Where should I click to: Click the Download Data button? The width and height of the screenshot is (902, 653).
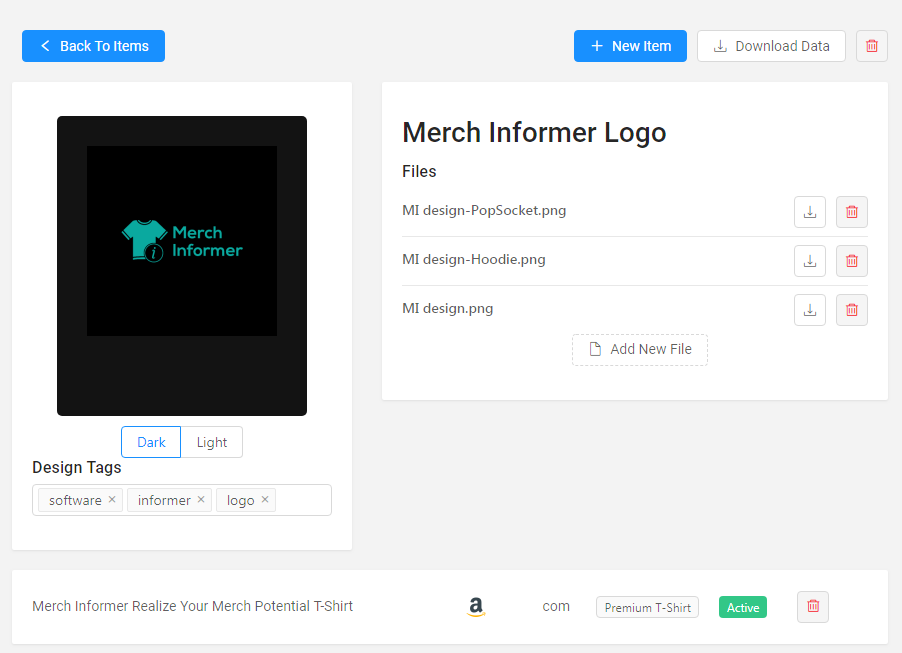pos(771,46)
